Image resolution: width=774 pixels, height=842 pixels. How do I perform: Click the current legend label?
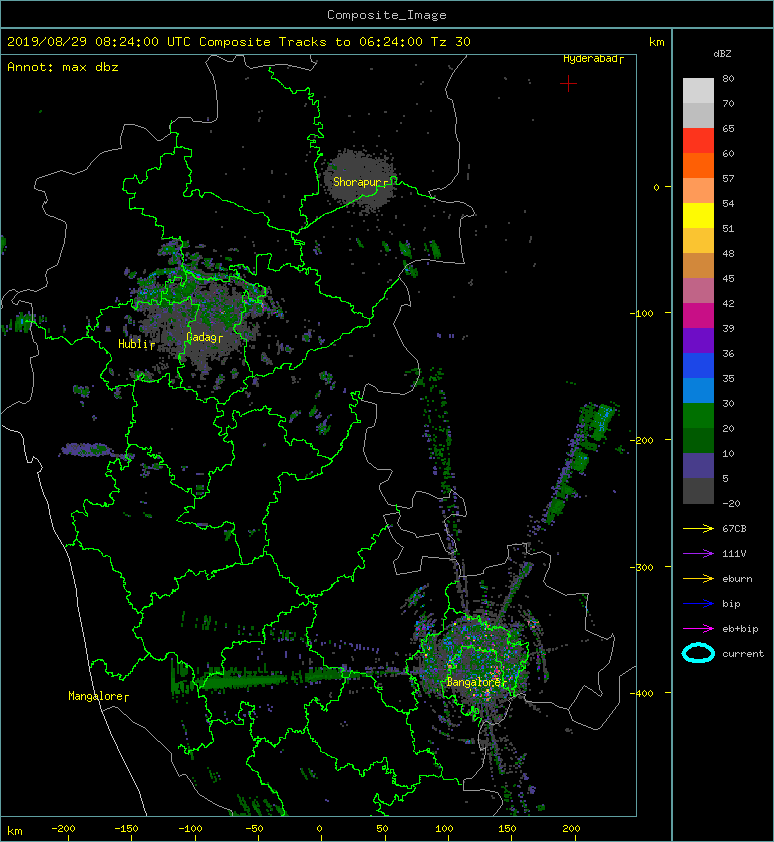(743, 654)
